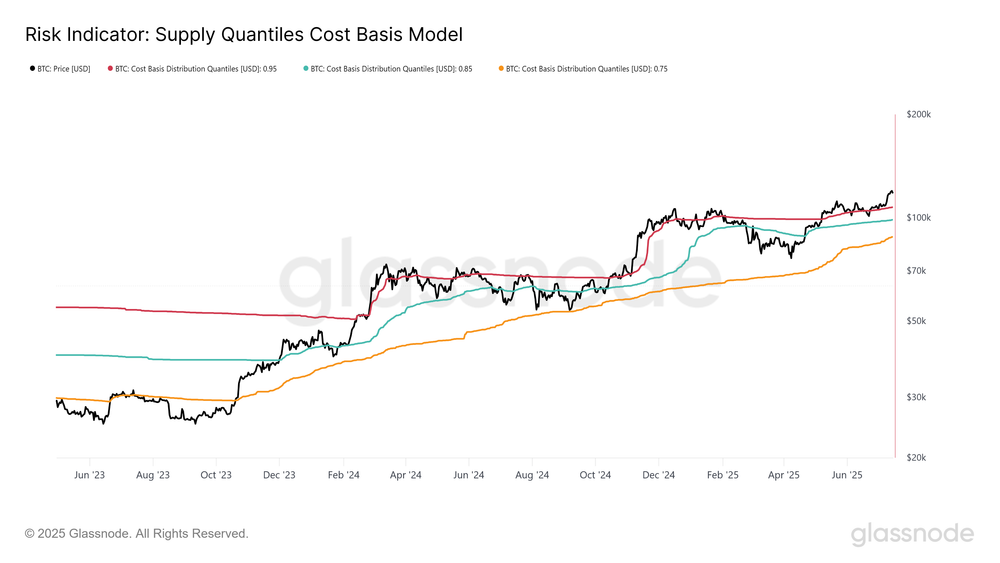Click the Dec '24 x-axis label
Screen dimensions: 1000x563
(659, 475)
